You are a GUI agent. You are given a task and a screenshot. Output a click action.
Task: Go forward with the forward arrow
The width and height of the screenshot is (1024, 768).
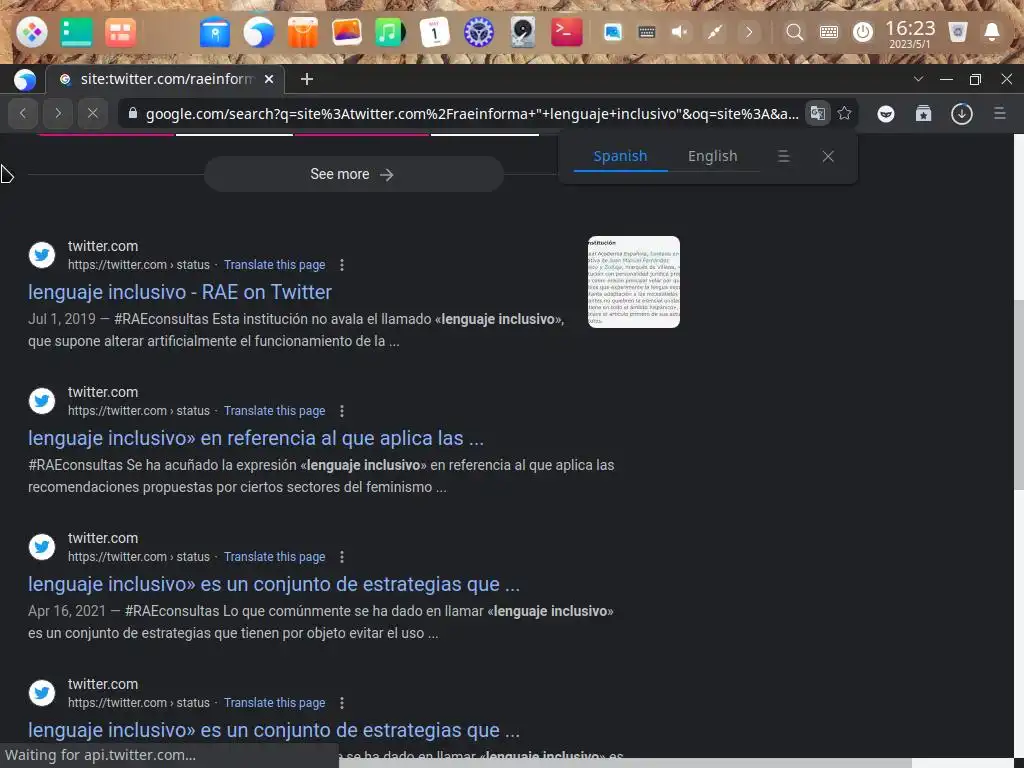(x=58, y=113)
